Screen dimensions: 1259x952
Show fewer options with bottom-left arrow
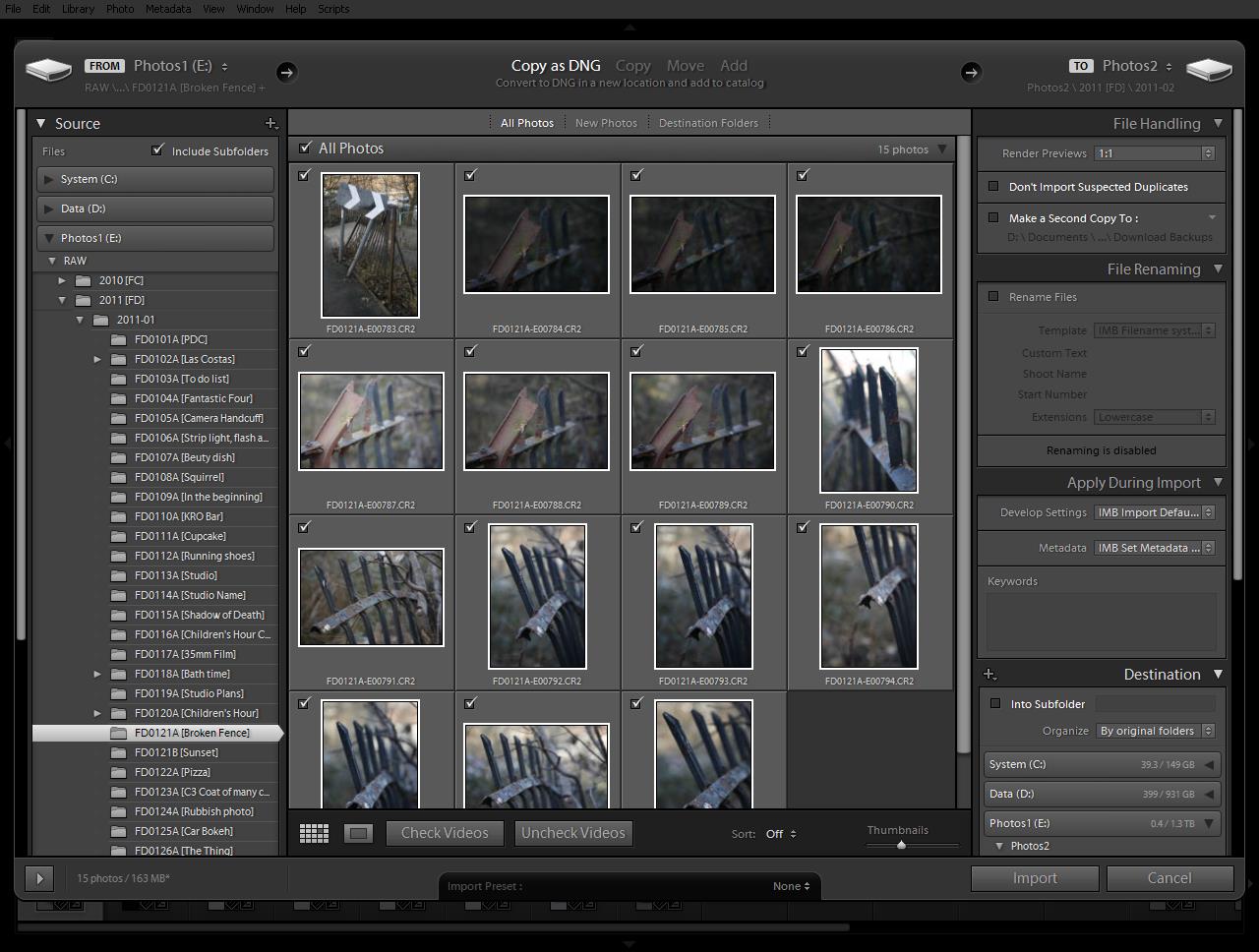point(39,878)
